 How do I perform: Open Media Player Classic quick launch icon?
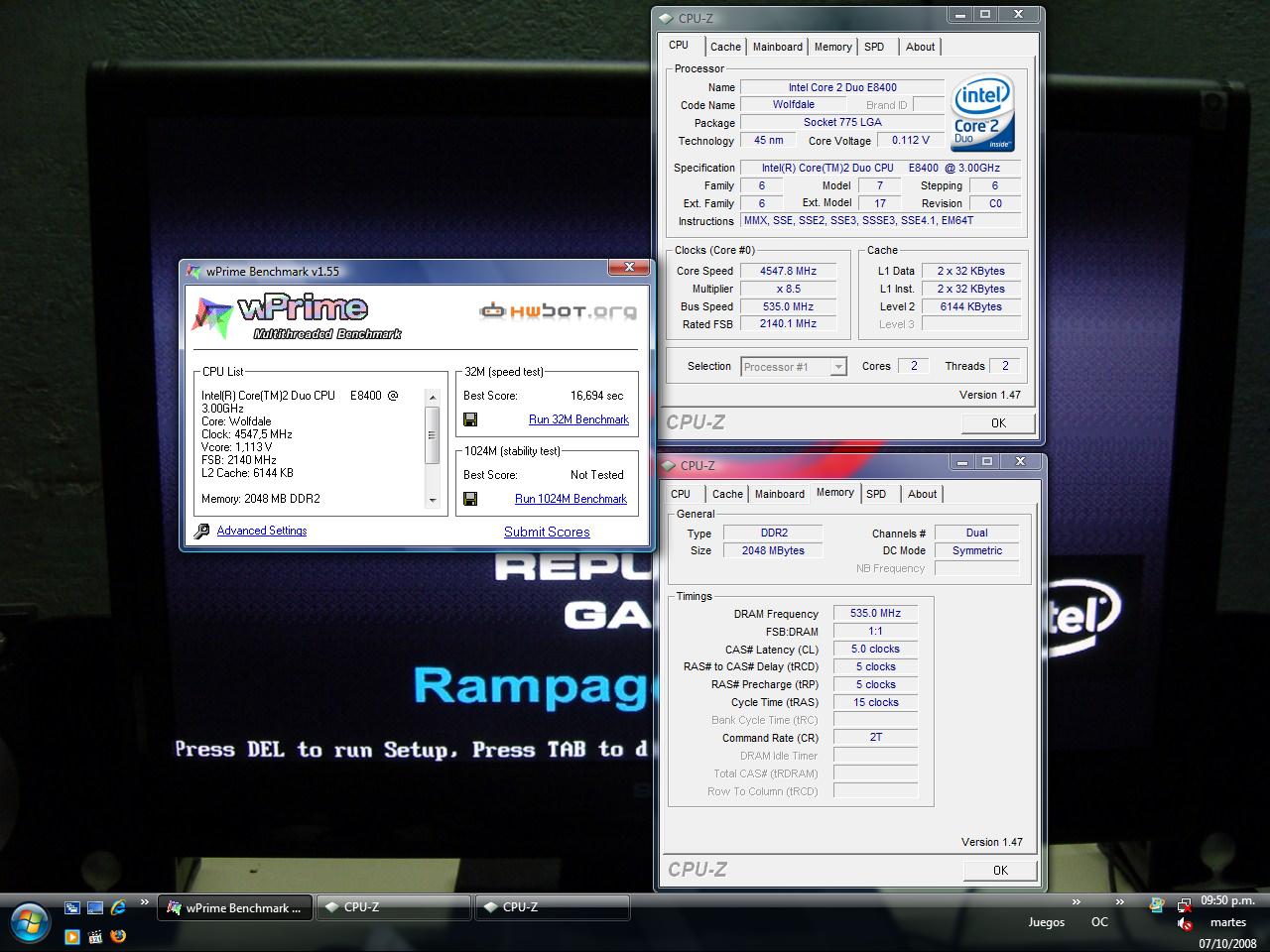point(95,935)
